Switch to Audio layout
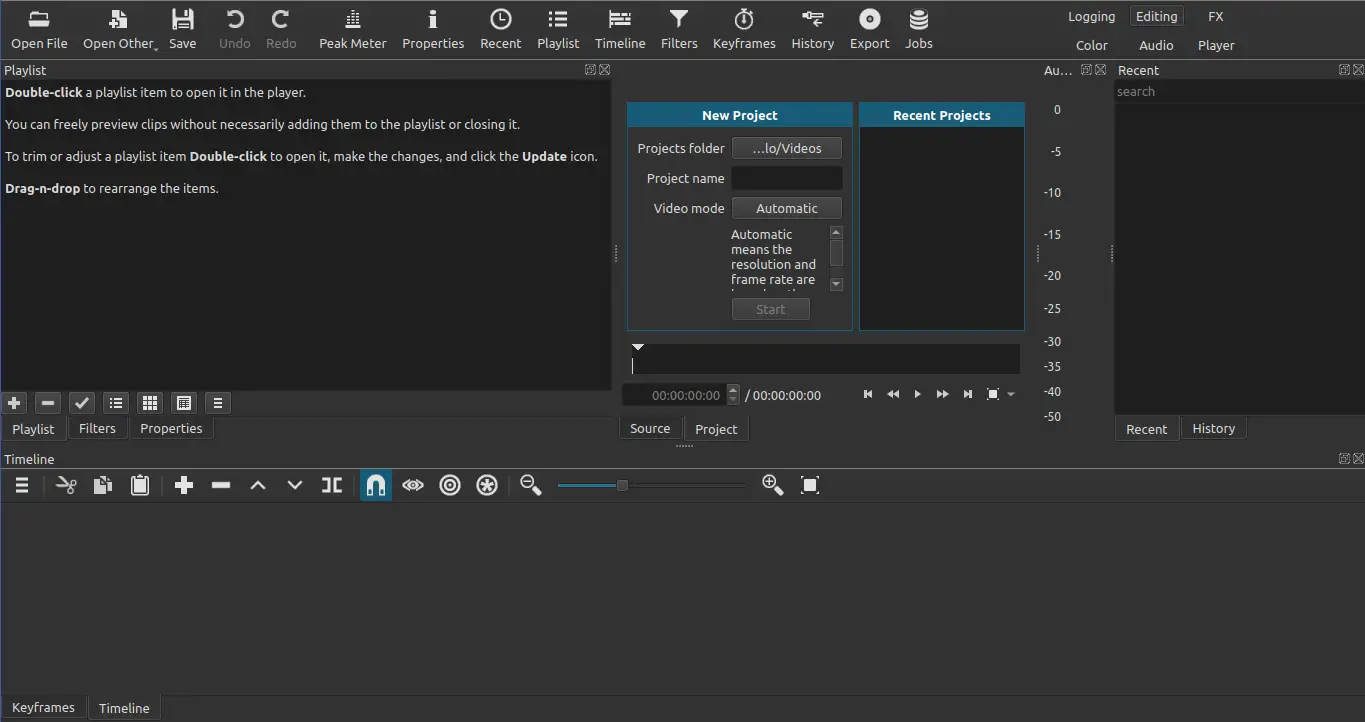The width and height of the screenshot is (1365, 722). [x=1156, y=45]
